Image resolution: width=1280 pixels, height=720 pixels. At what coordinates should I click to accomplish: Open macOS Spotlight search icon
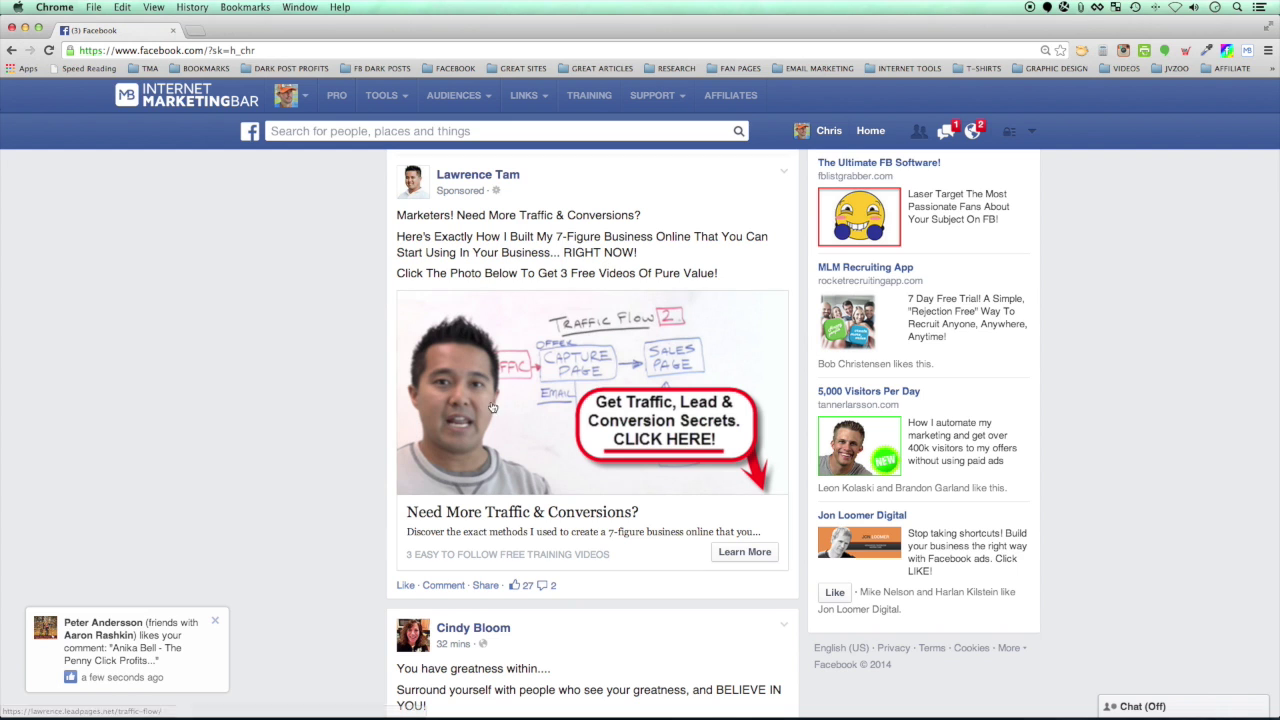(1237, 7)
